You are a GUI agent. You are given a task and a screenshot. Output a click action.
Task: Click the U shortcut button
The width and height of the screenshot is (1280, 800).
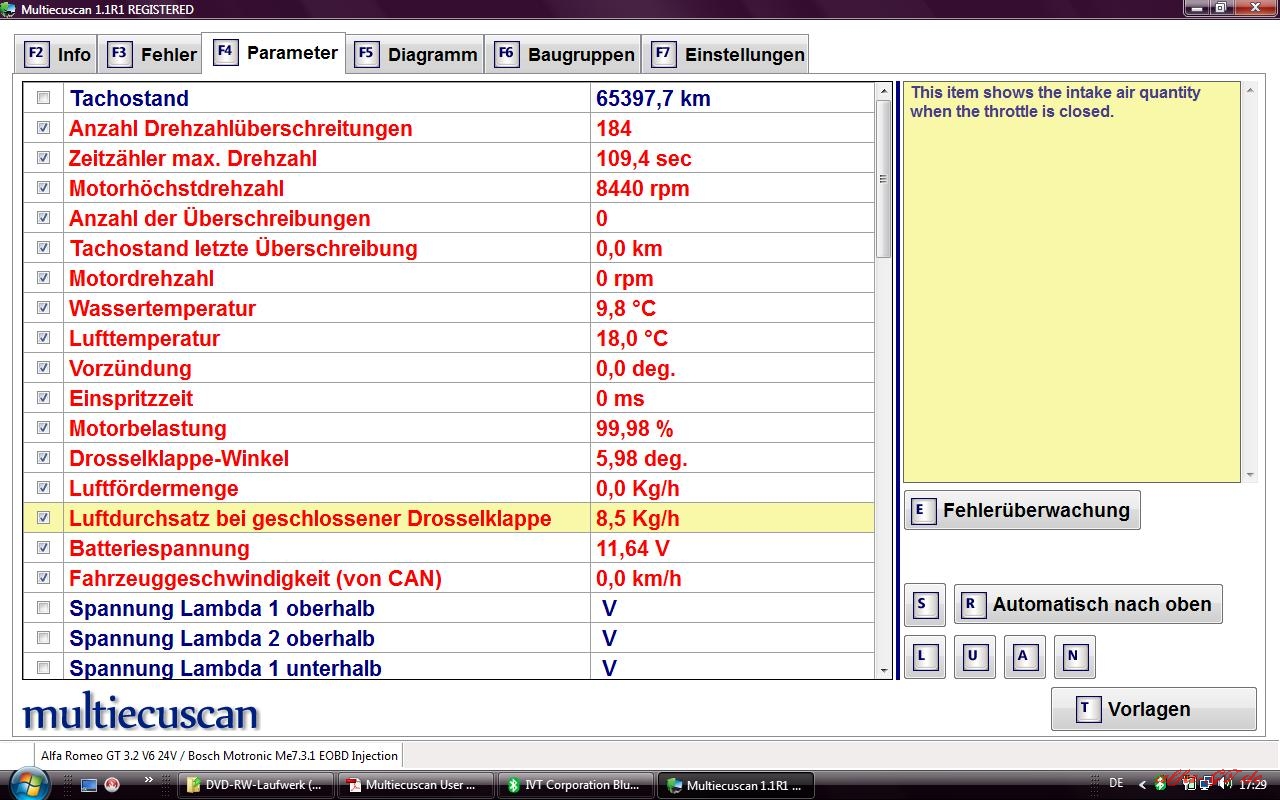click(974, 657)
